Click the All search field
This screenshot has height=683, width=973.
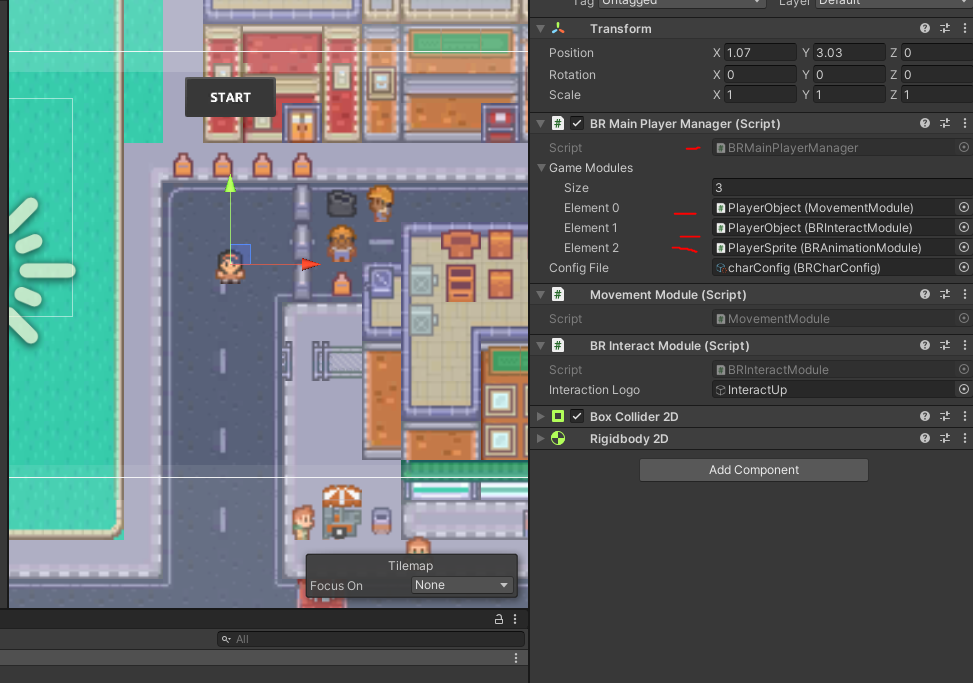coord(371,639)
